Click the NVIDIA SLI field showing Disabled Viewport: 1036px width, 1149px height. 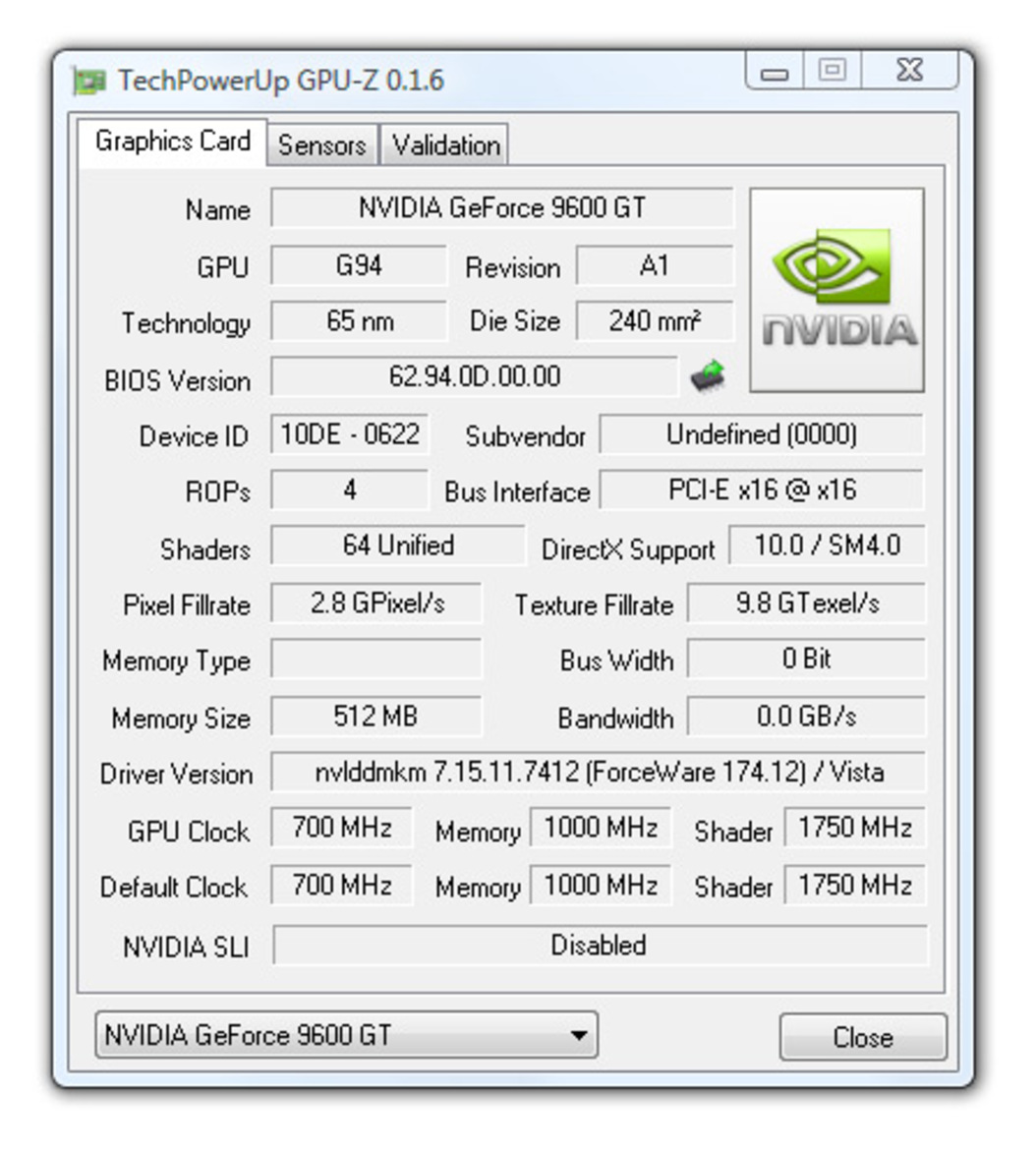tap(600, 946)
